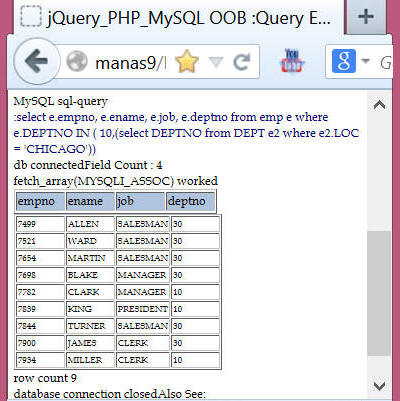This screenshot has width=400, height=401.
Task: Click cell KING
Action: (90, 309)
